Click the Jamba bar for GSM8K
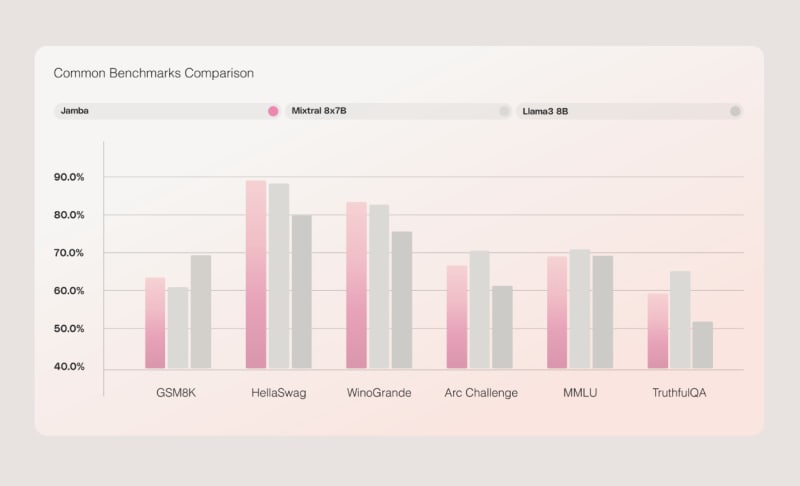800x486 pixels. click(155, 322)
